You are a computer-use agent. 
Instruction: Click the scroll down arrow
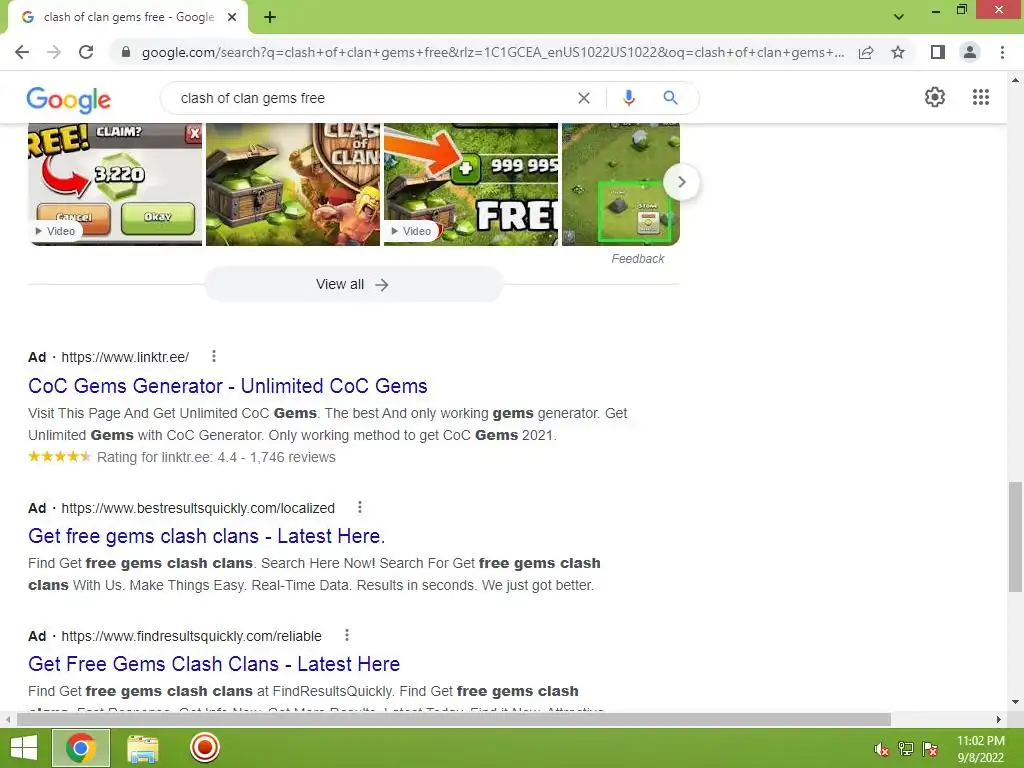coord(1015,703)
